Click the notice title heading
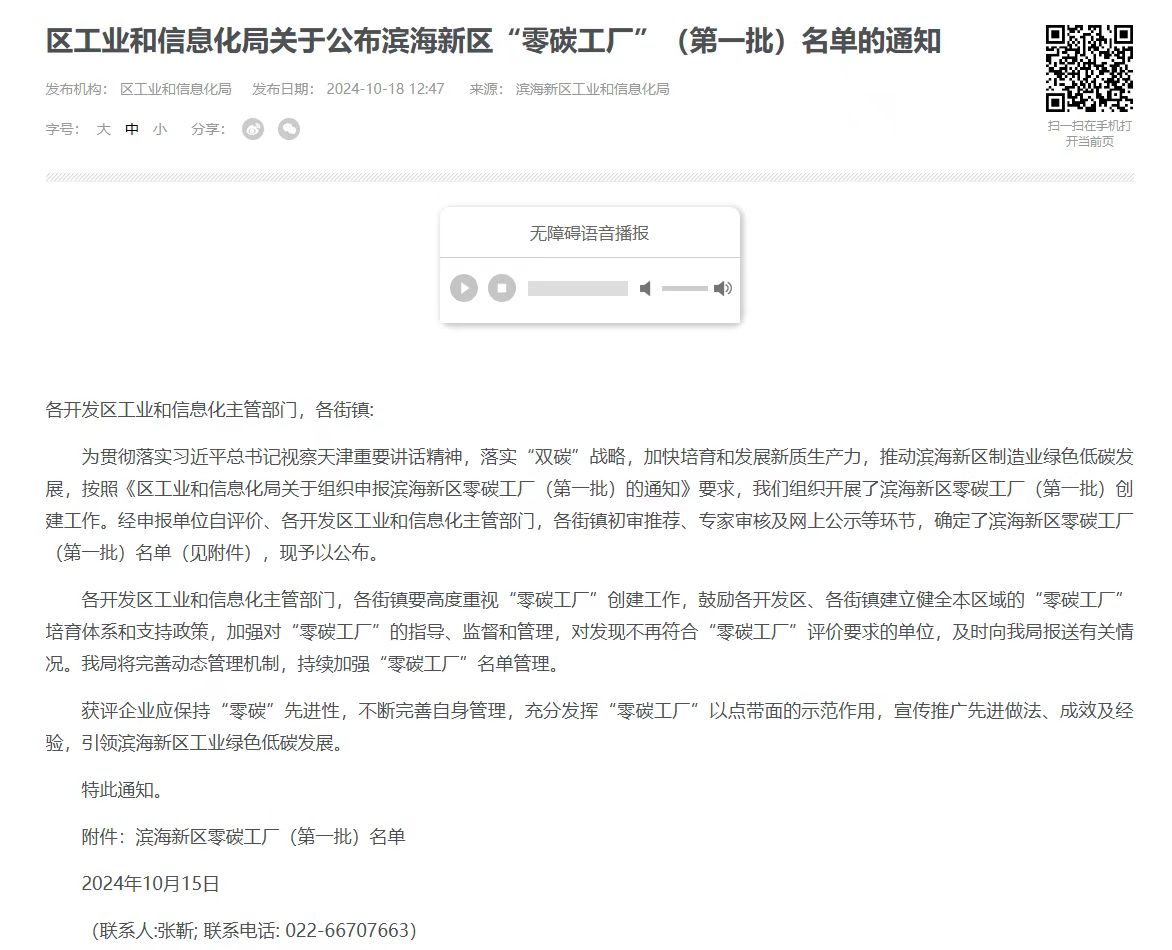Viewport: 1172px width, 950px height. [x=493, y=41]
